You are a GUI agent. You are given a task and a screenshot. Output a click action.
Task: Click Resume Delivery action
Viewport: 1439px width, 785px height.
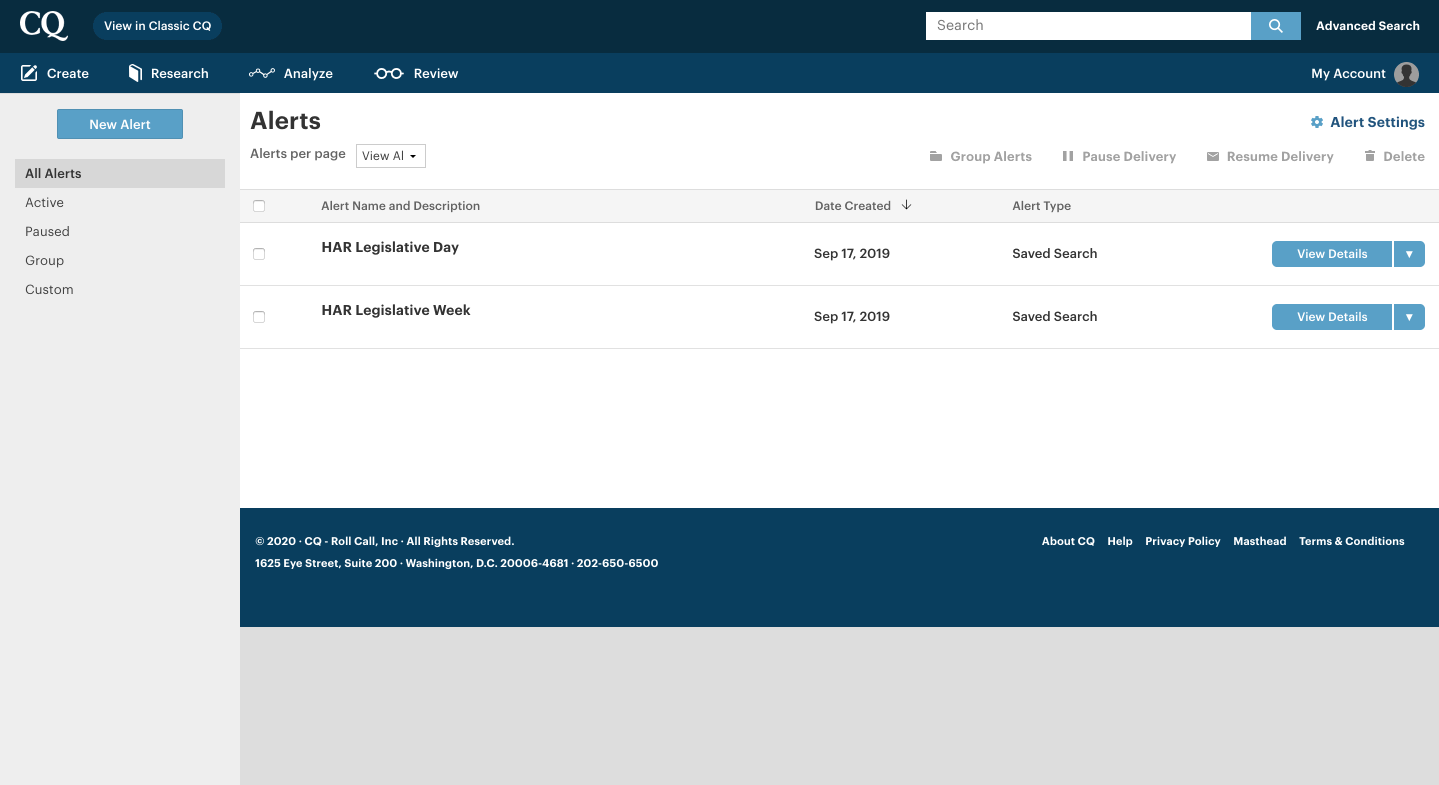point(1270,156)
